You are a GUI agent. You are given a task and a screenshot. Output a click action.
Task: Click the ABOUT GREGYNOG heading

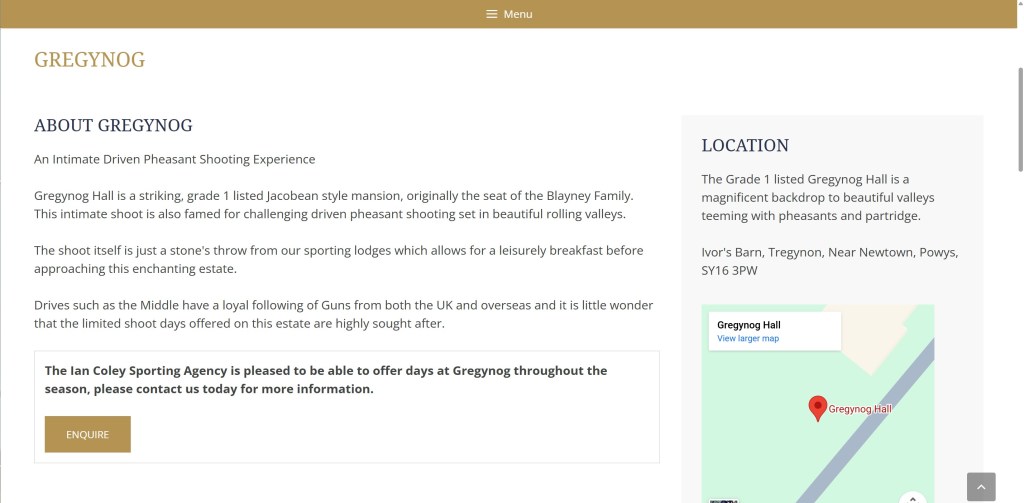click(x=113, y=126)
